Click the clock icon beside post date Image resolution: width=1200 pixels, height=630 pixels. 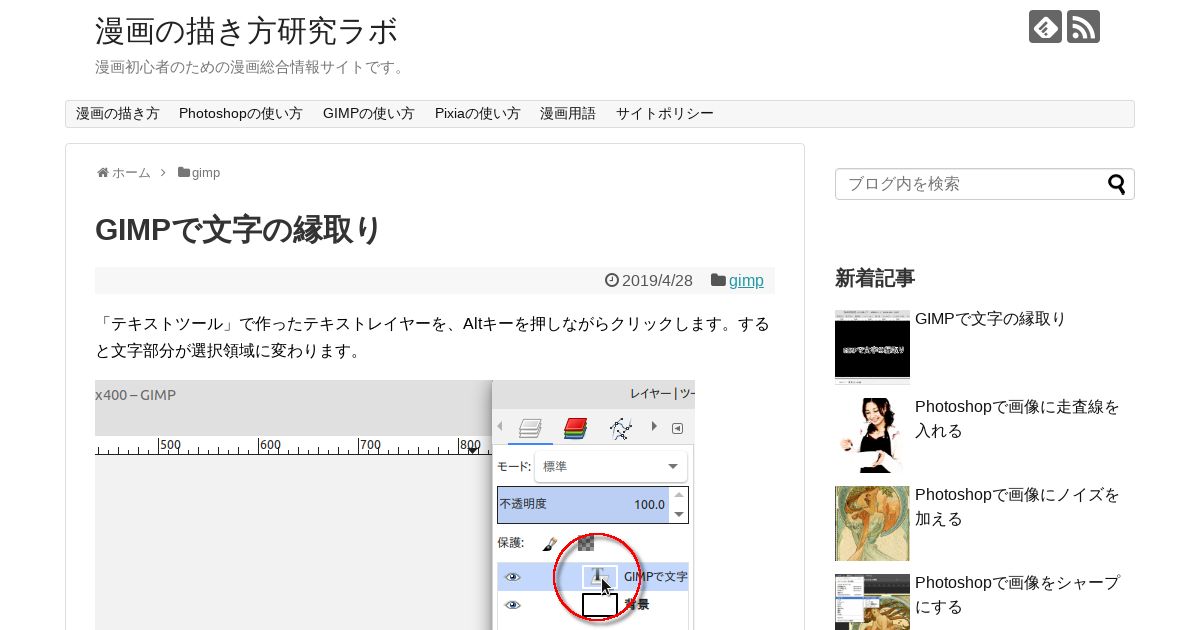612,280
